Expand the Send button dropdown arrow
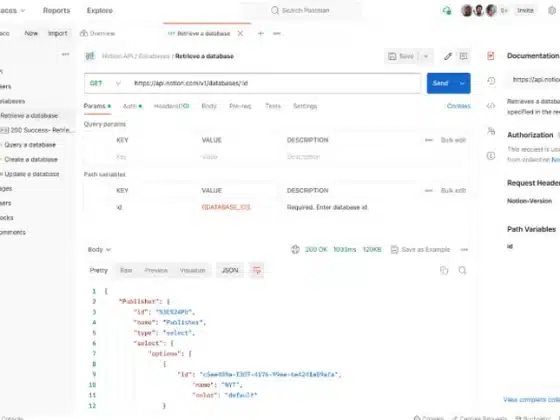The height and width of the screenshot is (420, 560). pyautogui.click(x=462, y=83)
